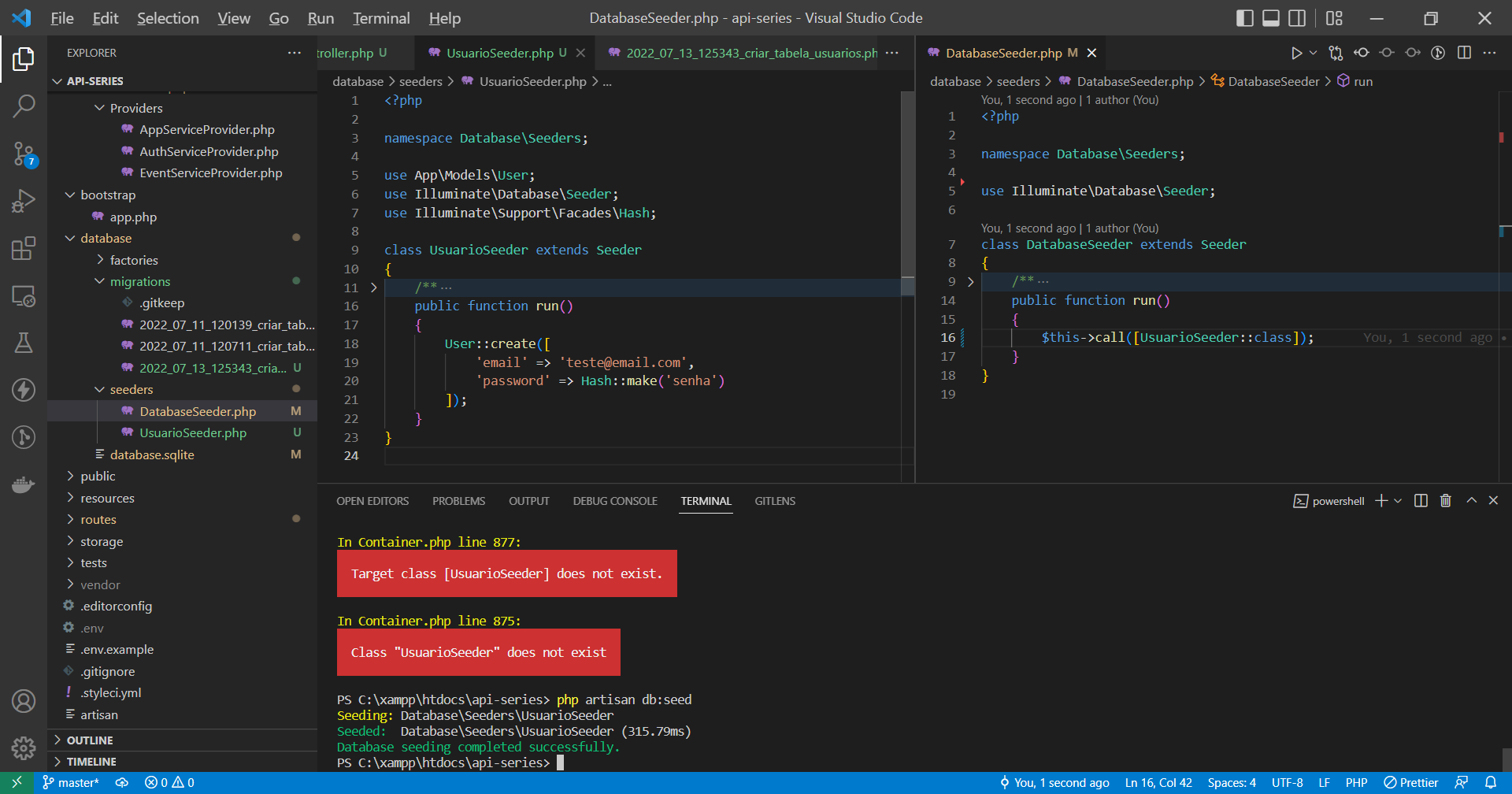The image size is (1512, 794).
Task: Switch to the PROBLEMS panel tab
Action: [x=458, y=501]
